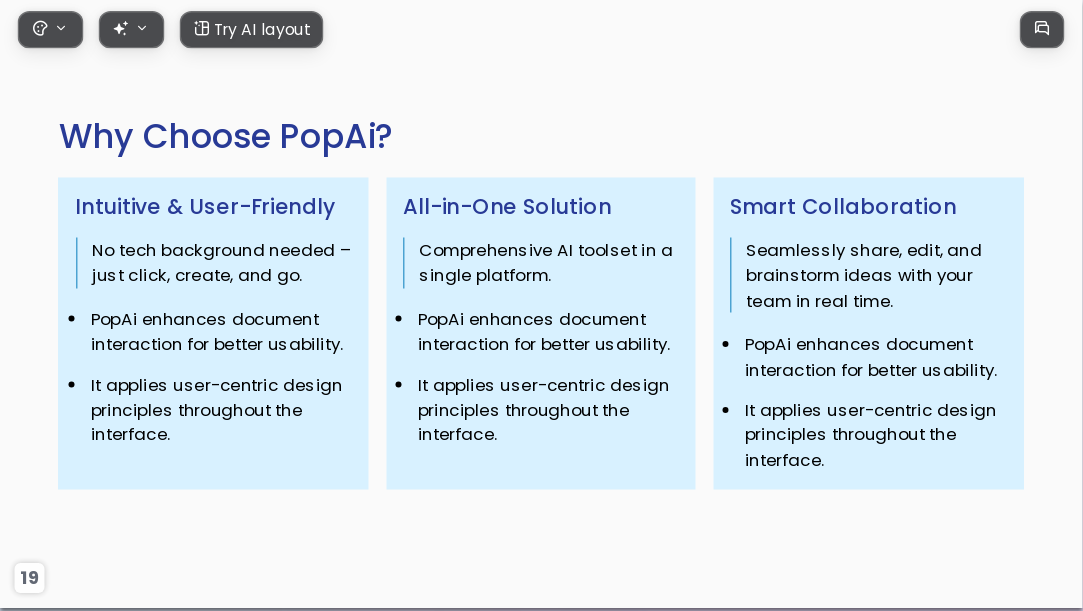Select the All-in-One Solution heading
This screenshot has height=611, width=1083.
[507, 206]
